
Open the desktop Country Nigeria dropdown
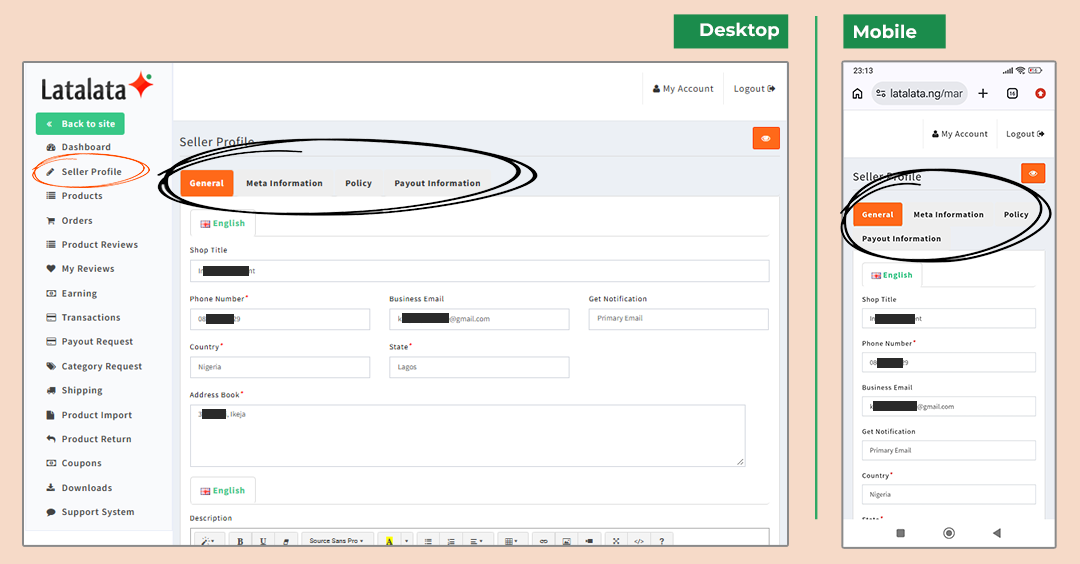coord(280,367)
